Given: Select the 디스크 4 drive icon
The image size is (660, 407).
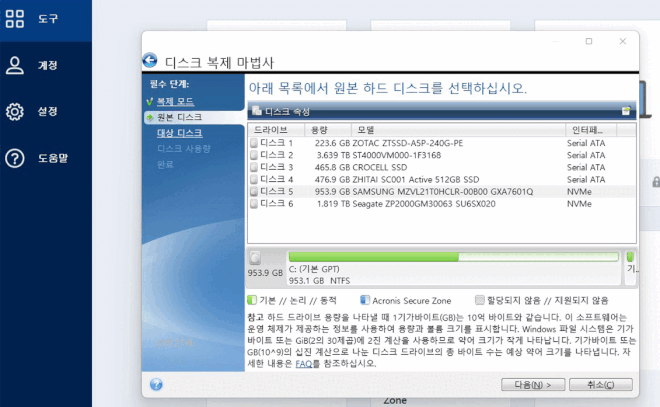Looking at the screenshot, I should point(254,180).
